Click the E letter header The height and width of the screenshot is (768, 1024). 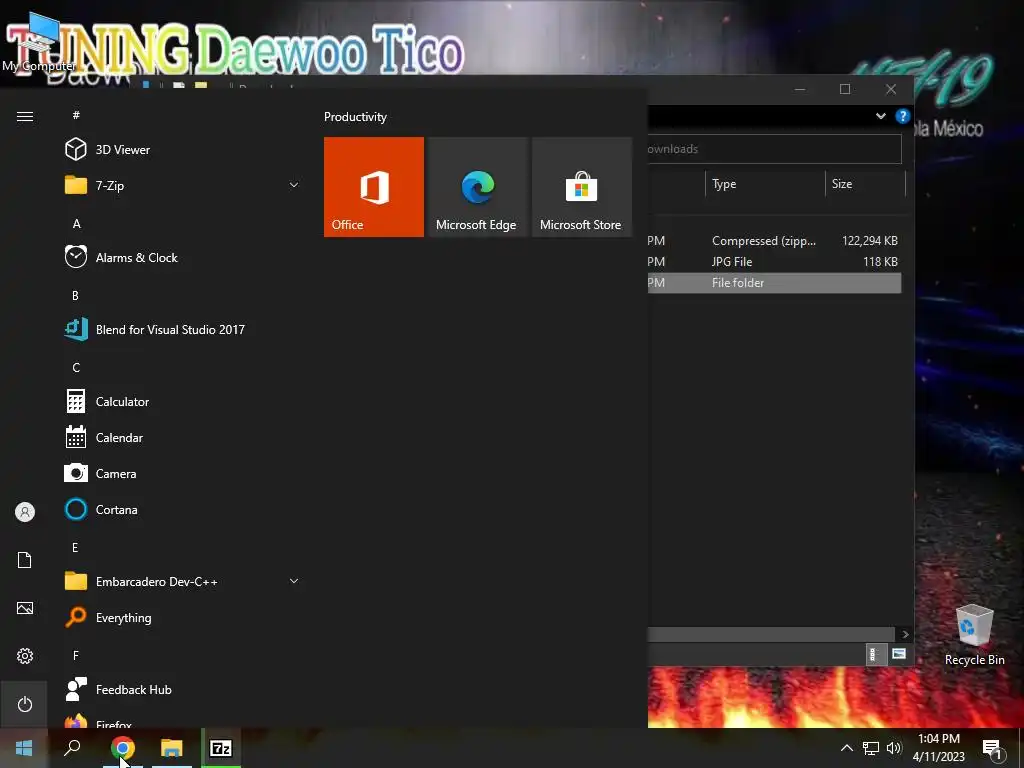point(75,547)
